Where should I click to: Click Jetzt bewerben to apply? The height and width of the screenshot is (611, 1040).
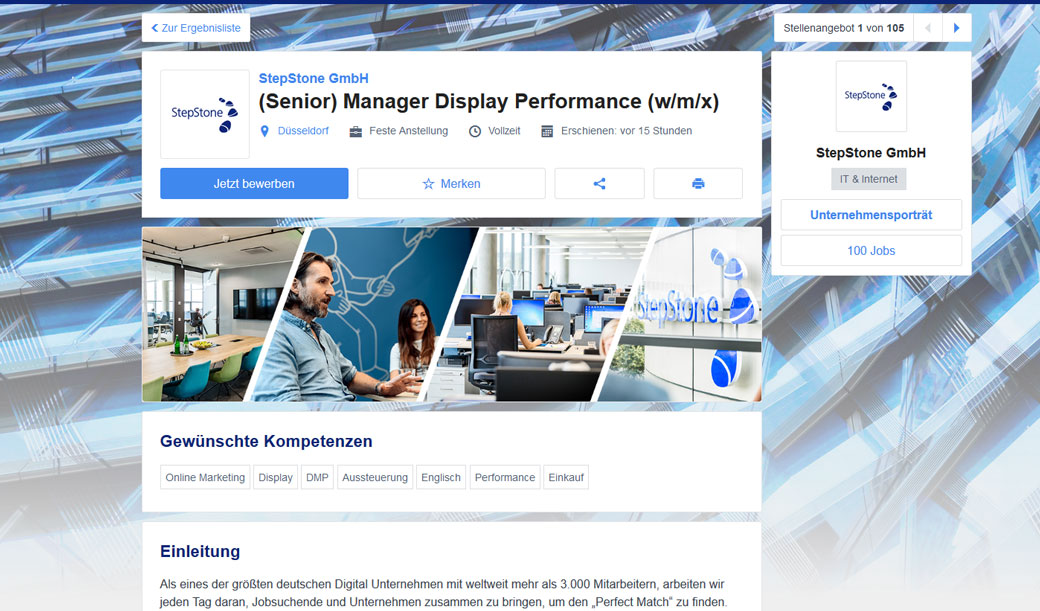pos(254,184)
